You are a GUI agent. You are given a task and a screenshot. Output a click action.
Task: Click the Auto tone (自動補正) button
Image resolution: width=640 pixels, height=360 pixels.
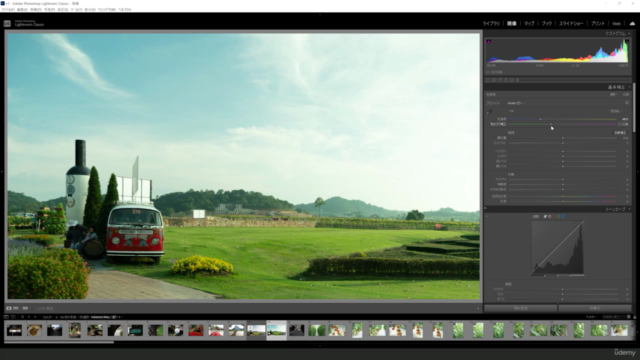click(620, 133)
